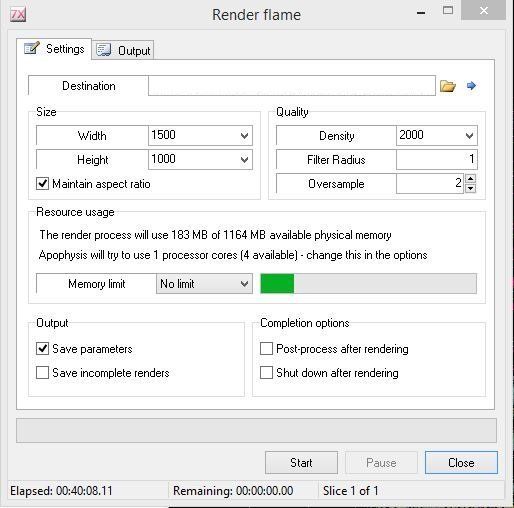Enable Shut down after rendering checkbox

pyautogui.click(x=266, y=373)
